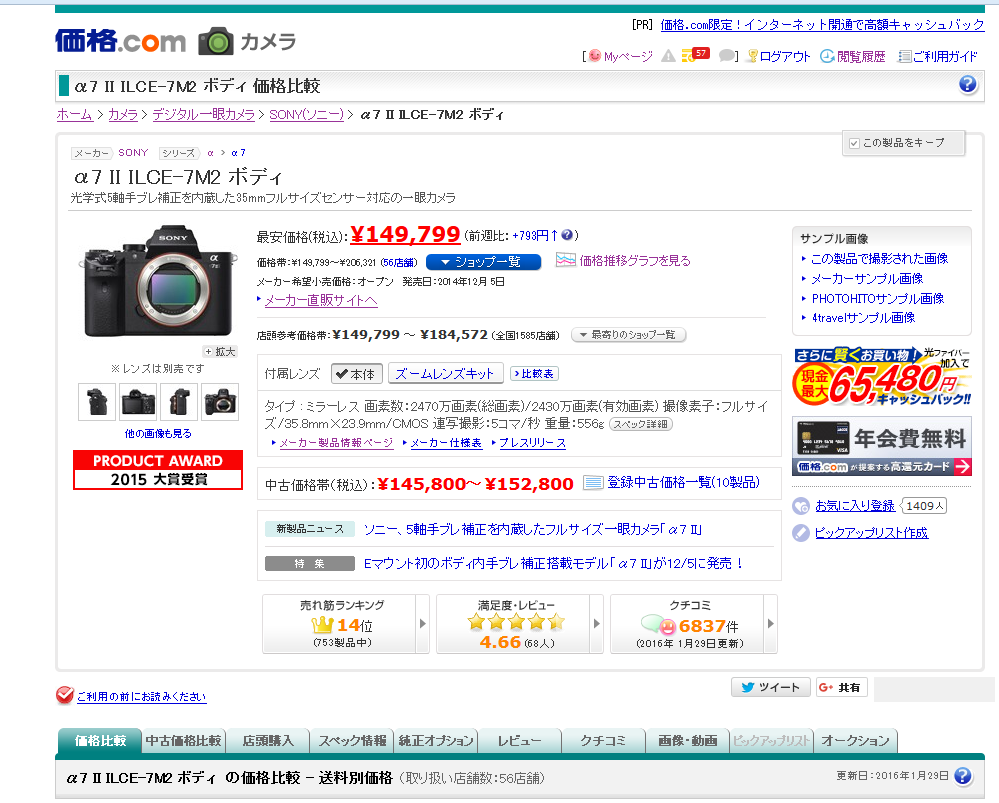Click the Google+ 共有 button
The height and width of the screenshot is (803, 999).
[x=842, y=687]
